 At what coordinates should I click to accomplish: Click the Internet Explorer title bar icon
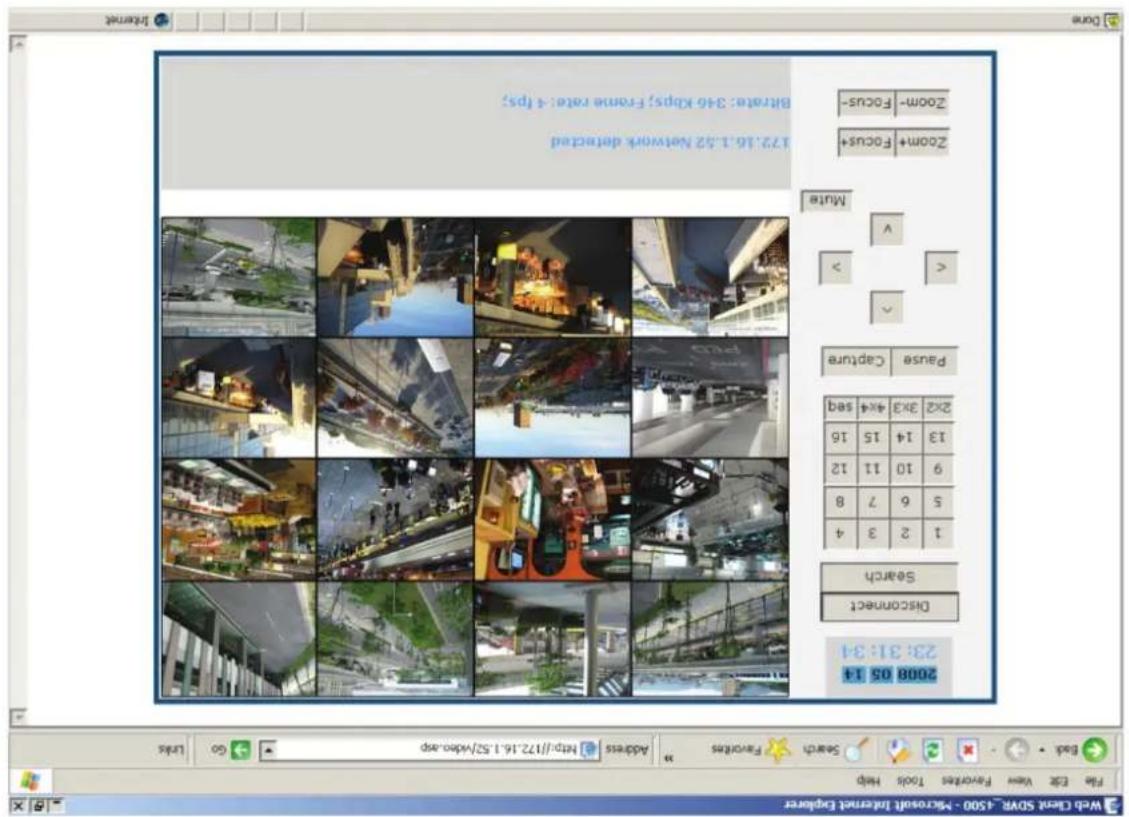(1112, 805)
